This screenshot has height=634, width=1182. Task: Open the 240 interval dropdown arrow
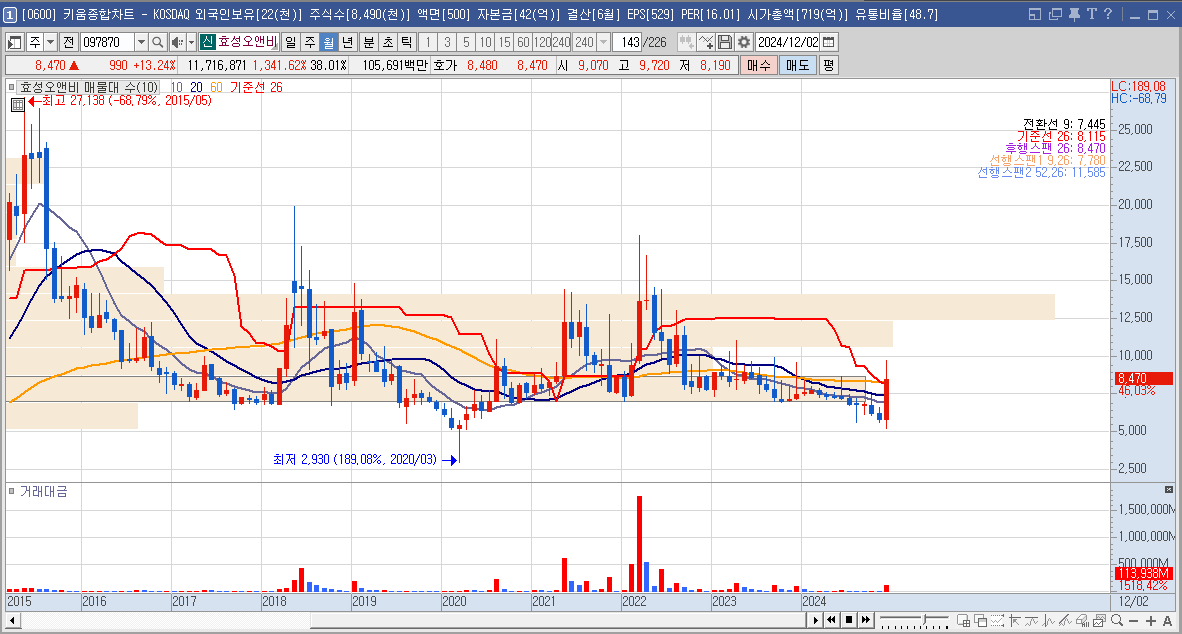point(603,42)
